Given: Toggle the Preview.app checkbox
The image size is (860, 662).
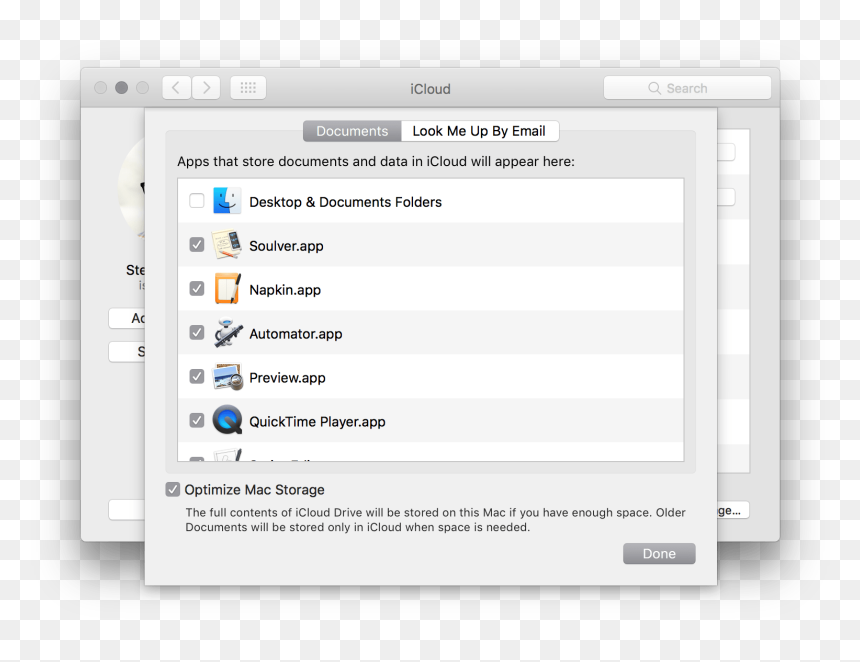Looking at the screenshot, I should click(196, 376).
